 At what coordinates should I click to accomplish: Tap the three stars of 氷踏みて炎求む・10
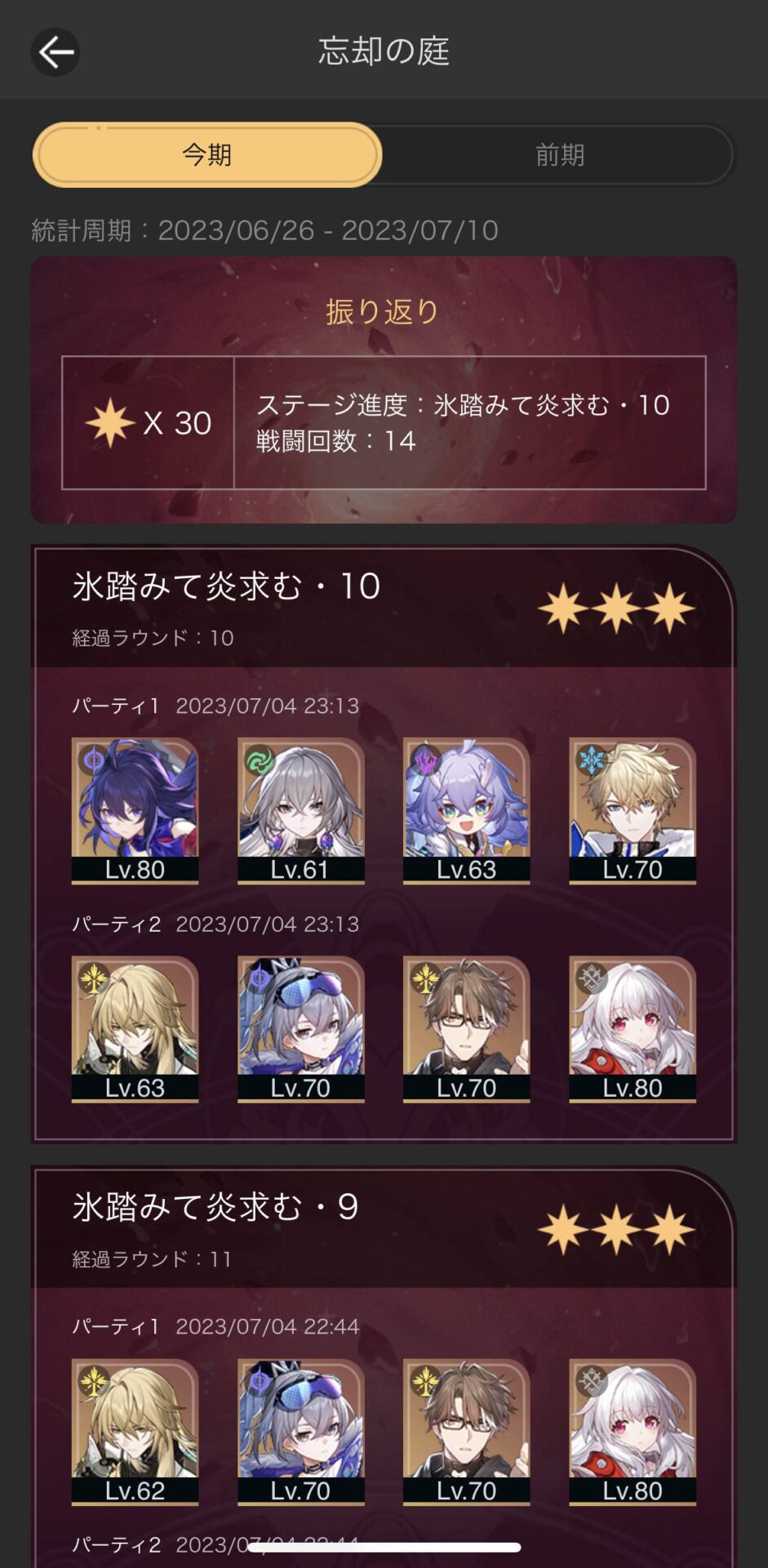pyautogui.click(x=616, y=608)
